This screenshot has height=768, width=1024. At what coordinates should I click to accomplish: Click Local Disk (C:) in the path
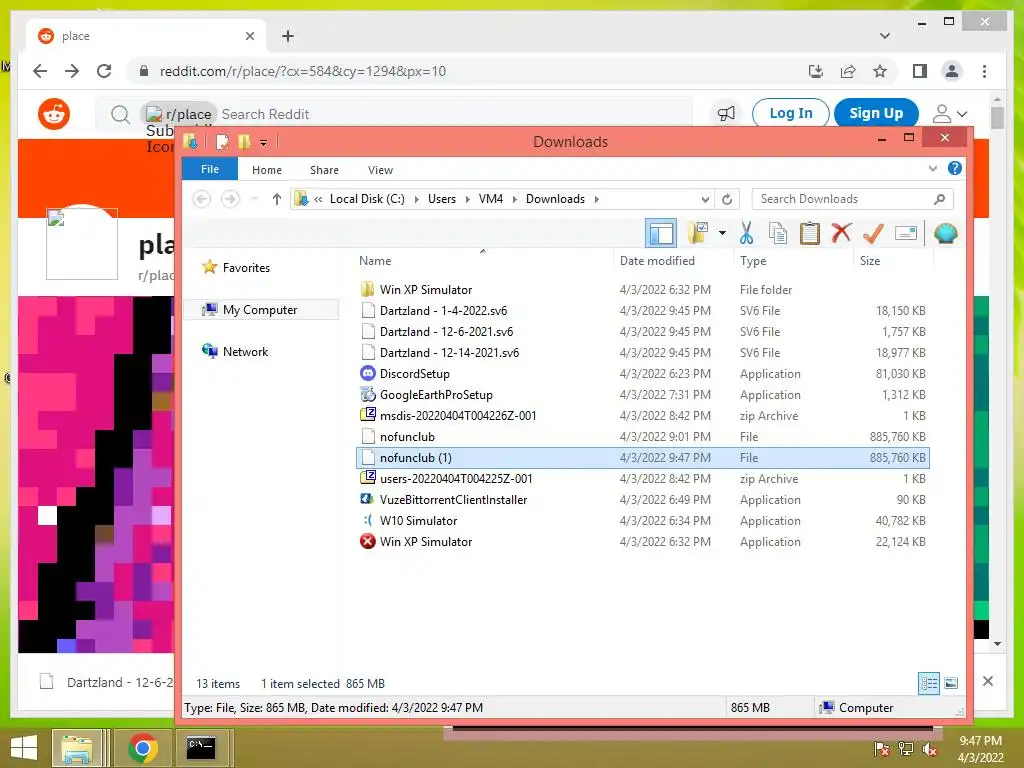(367, 199)
